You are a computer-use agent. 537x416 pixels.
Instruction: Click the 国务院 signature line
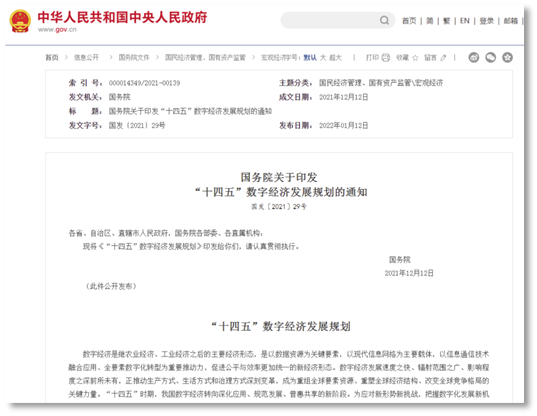coord(399,260)
